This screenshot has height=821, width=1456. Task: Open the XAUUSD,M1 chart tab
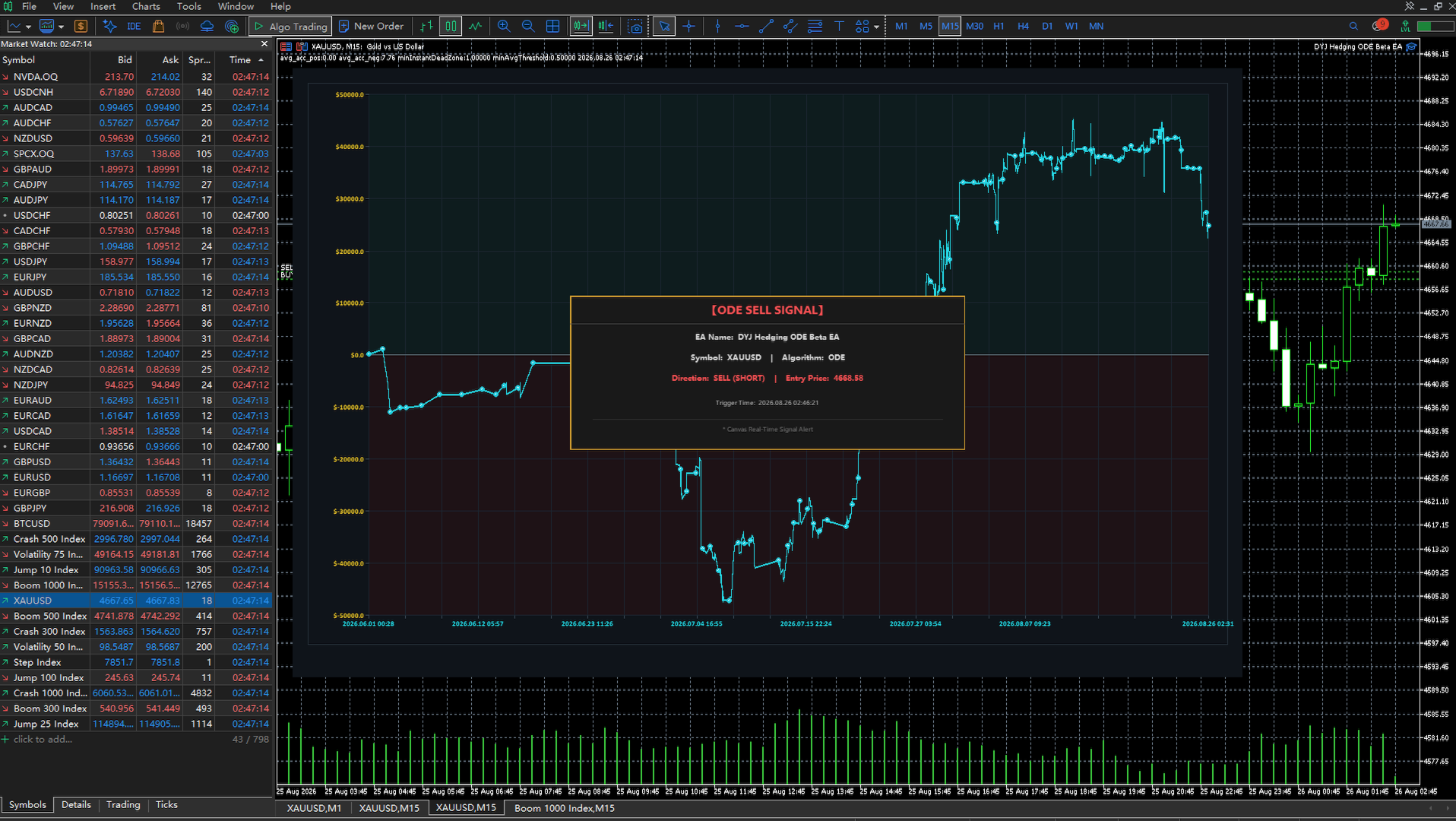point(314,808)
